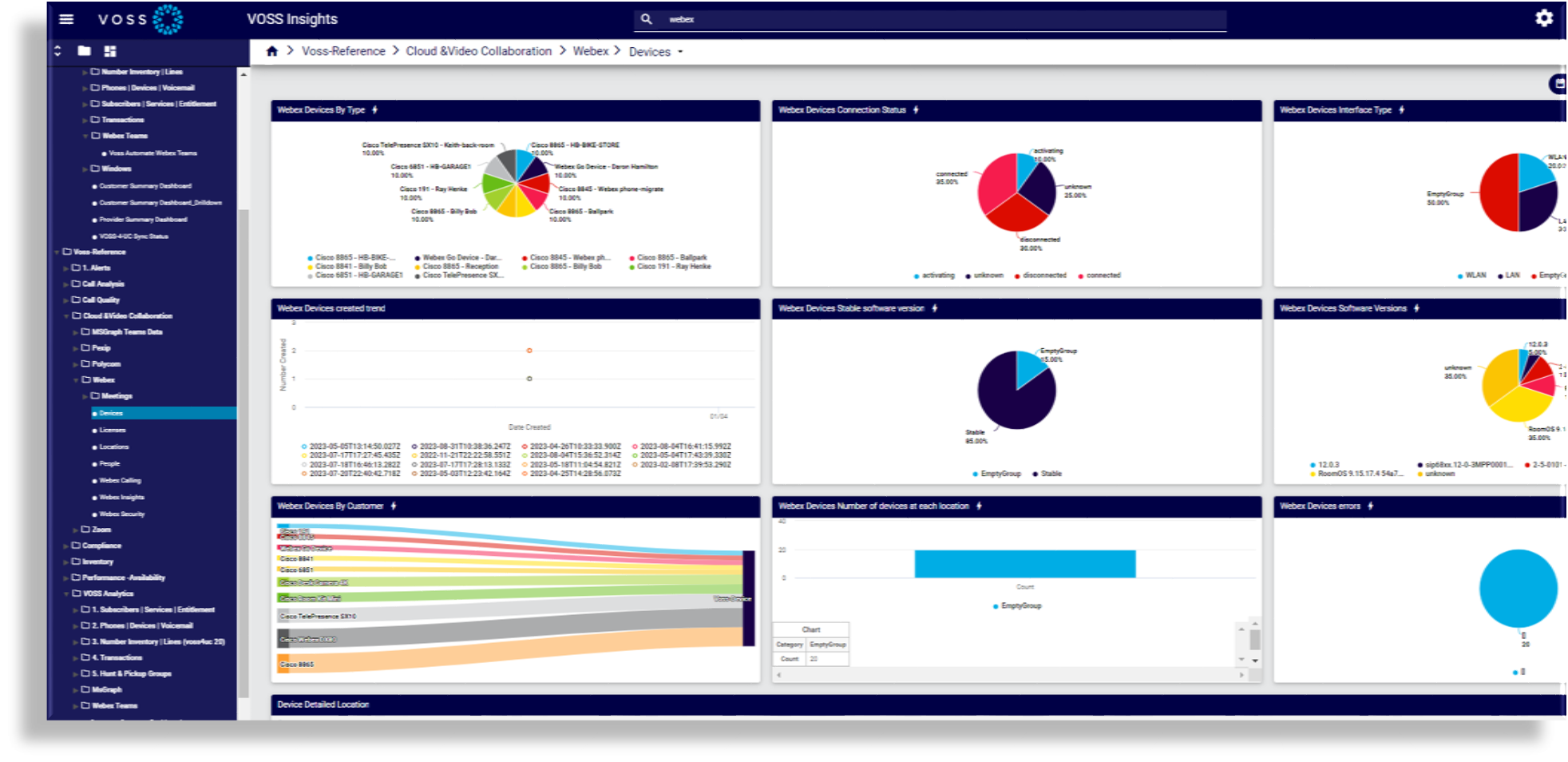Toggle 'Stable' legend entry in Stable software chart

point(1047,474)
